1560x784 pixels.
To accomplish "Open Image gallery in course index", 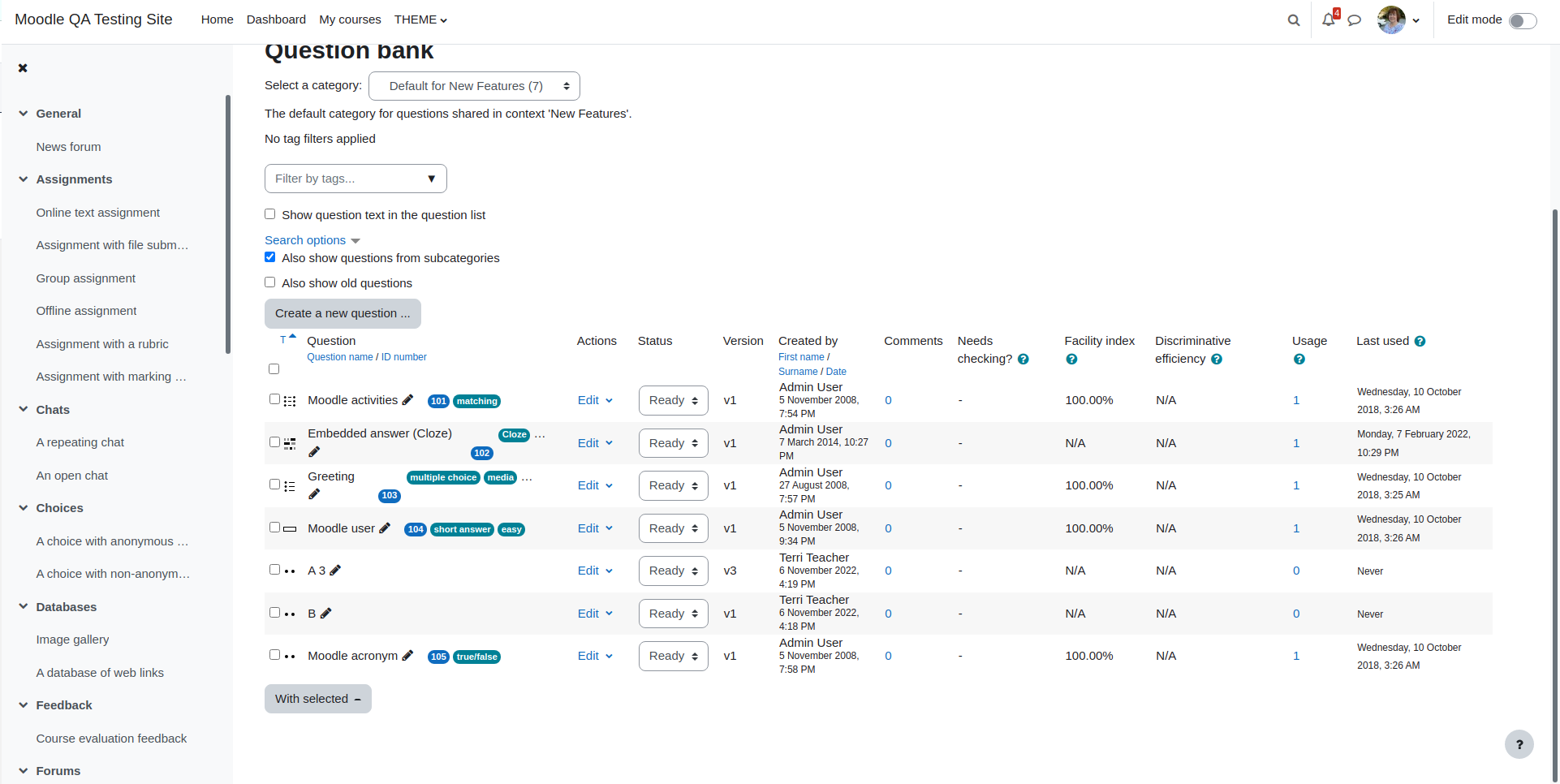I will click(72, 640).
